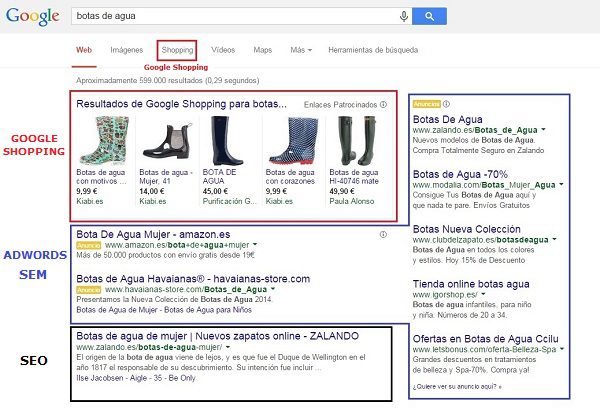600x410 pixels.
Task: Open 'Ofertas en Botas de Agua Ccilu' ad
Action: click(485, 339)
